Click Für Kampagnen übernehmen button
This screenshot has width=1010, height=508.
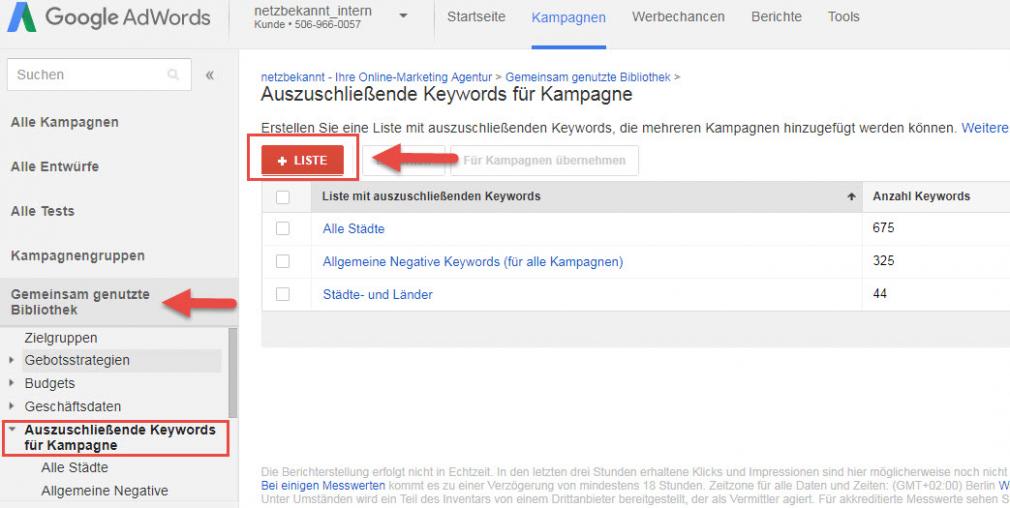(x=544, y=160)
